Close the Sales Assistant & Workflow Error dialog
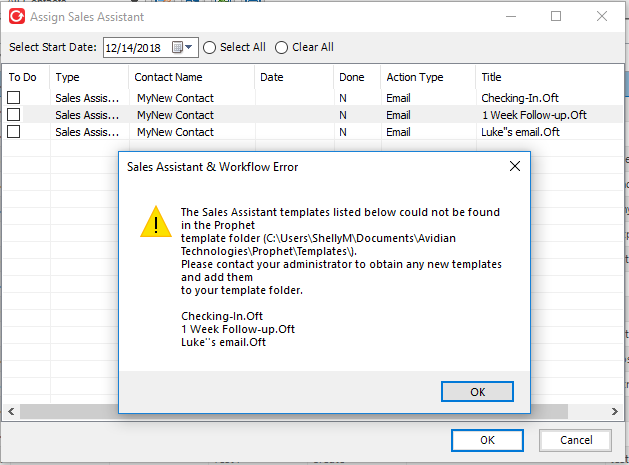Screen dimensions: 629x465 click(515, 166)
